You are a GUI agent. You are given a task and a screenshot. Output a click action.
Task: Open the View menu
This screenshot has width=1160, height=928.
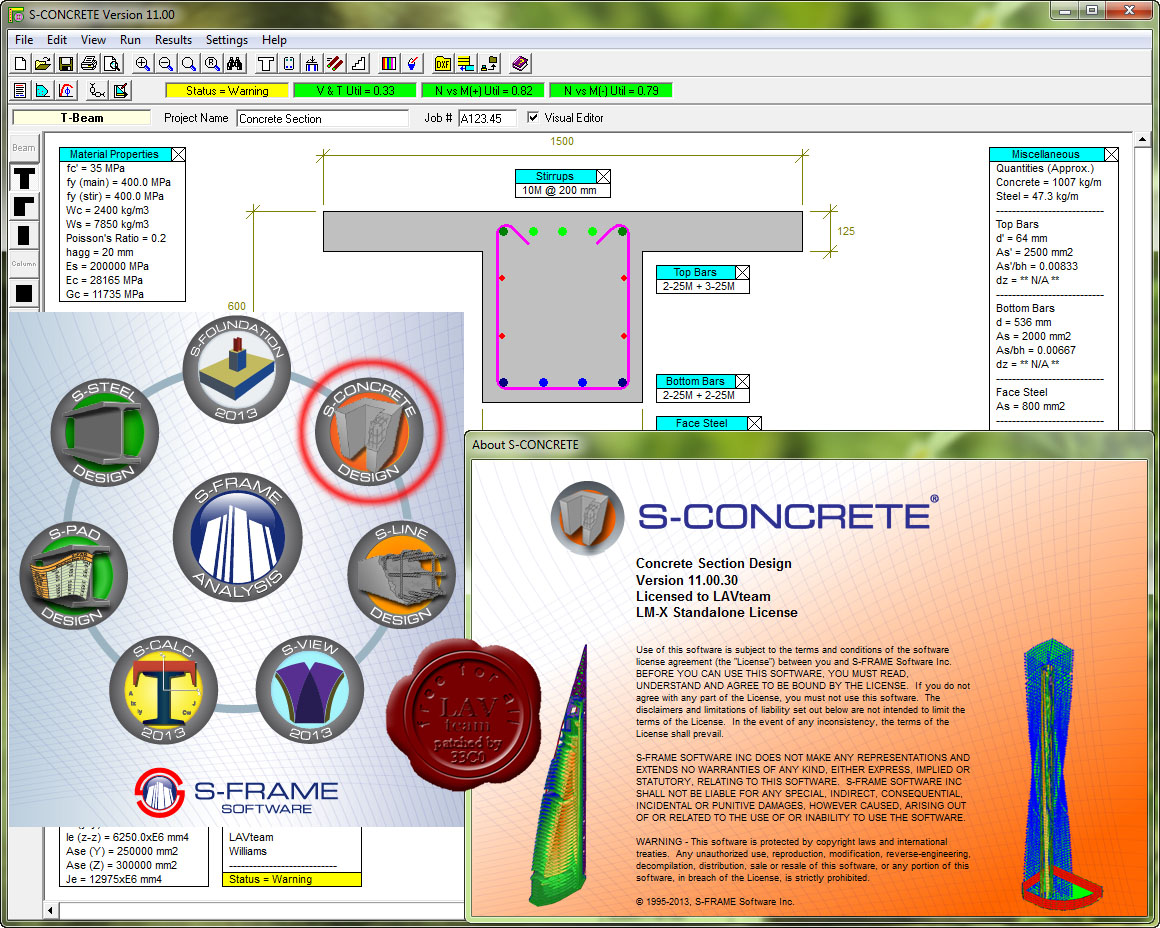(x=93, y=40)
